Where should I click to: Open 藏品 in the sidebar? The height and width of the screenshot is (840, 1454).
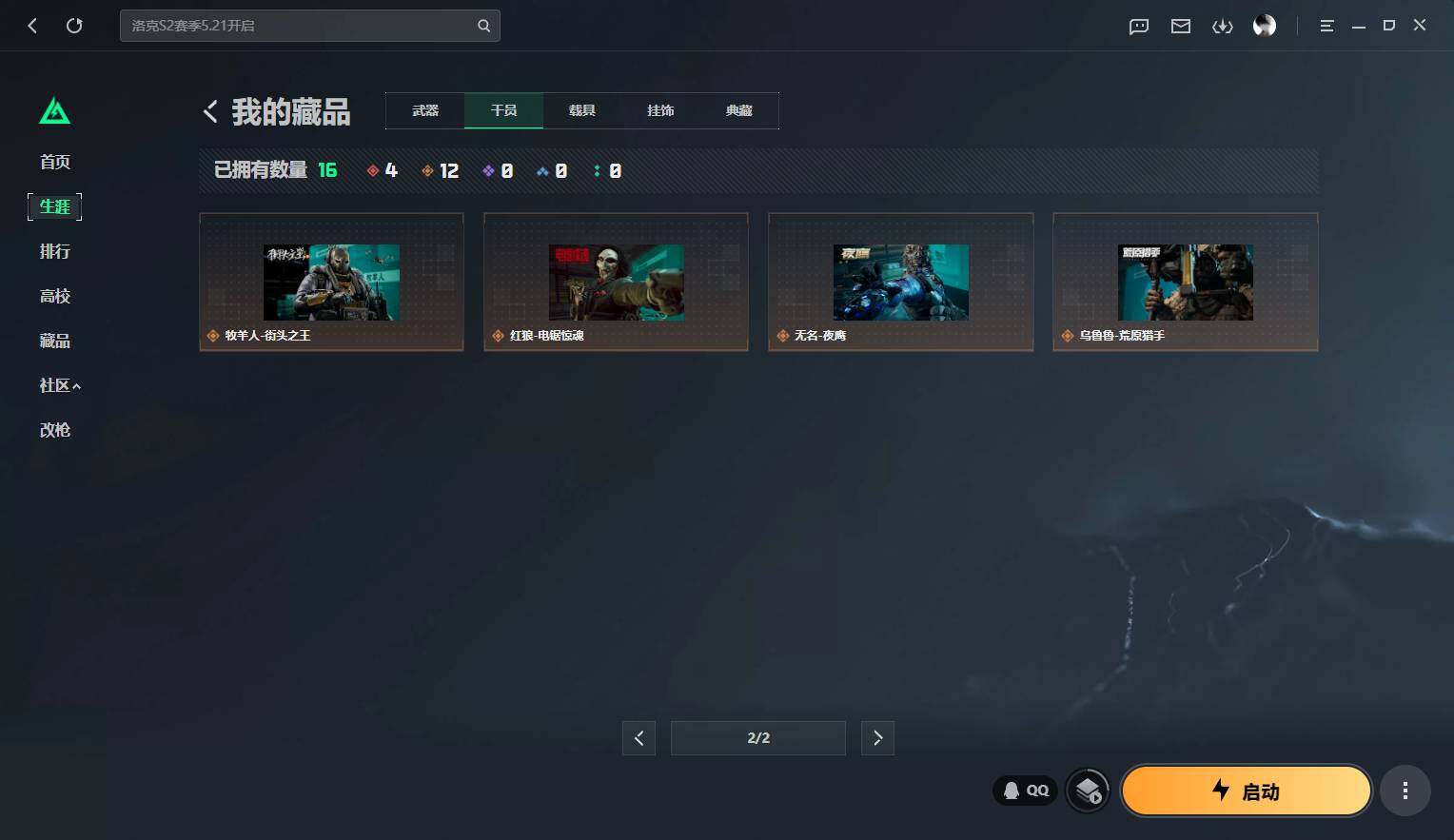tap(55, 341)
